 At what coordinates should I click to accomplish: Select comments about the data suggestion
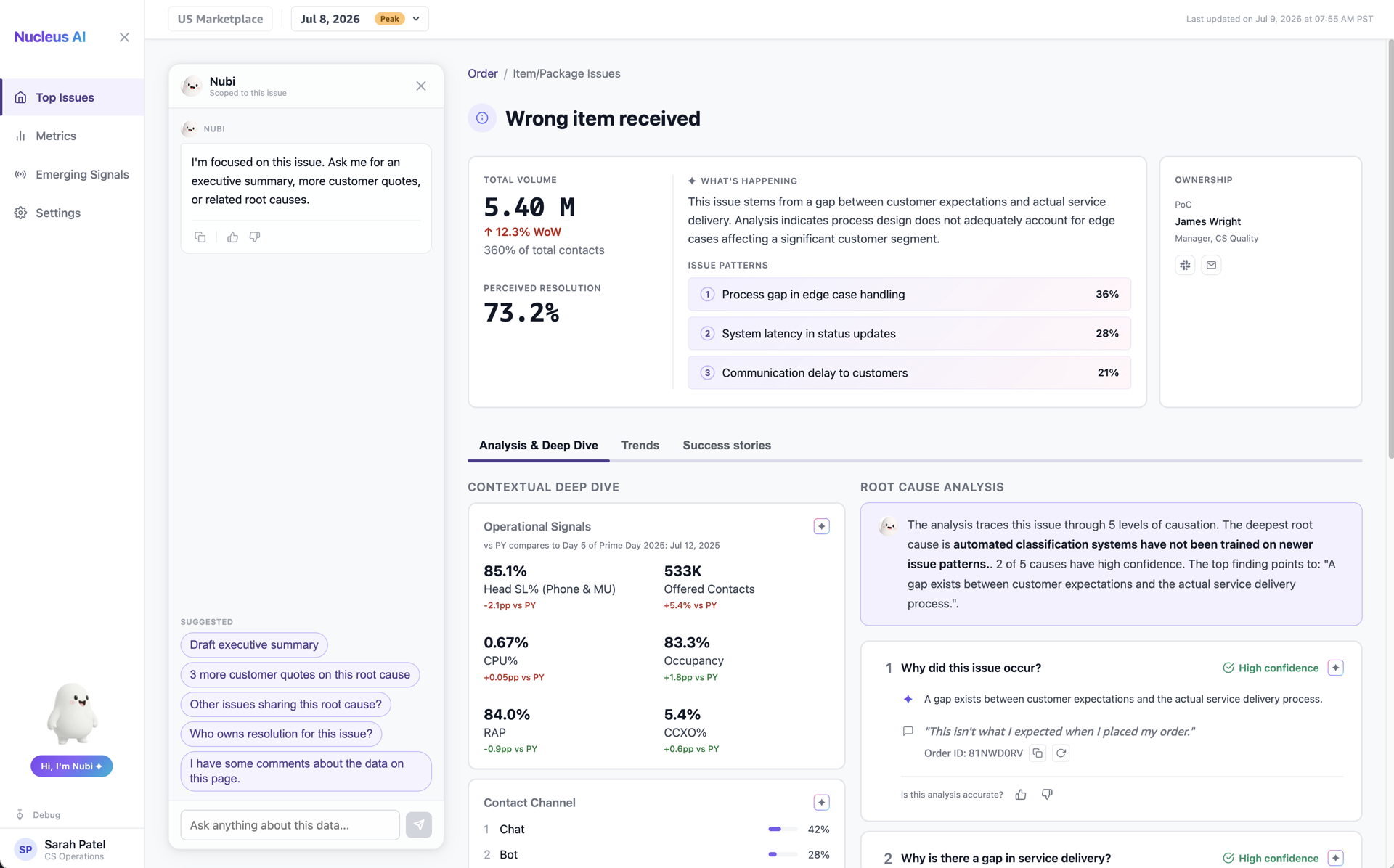click(x=306, y=771)
